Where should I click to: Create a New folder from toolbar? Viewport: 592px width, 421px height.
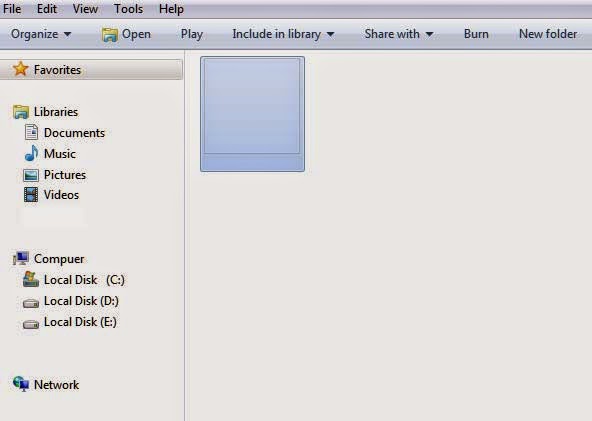coord(548,34)
